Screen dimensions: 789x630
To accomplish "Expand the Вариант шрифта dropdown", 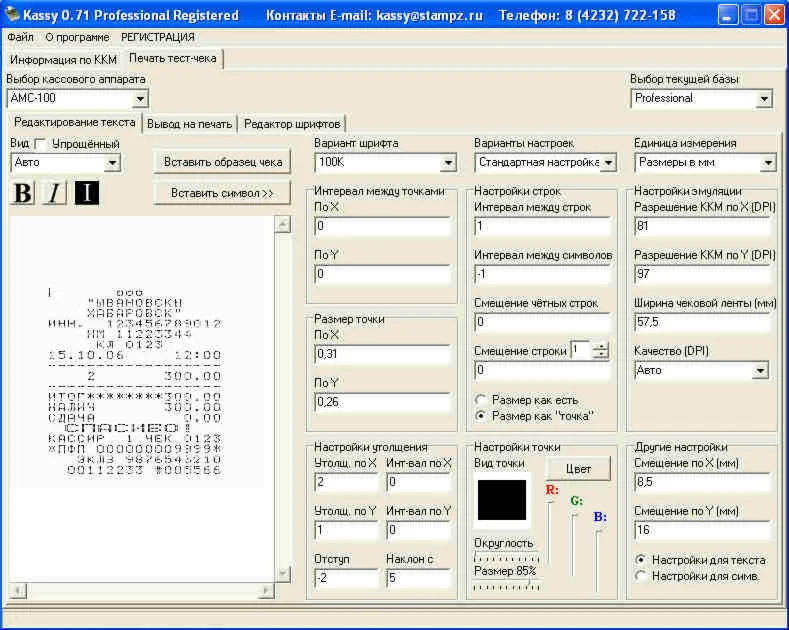I will click(x=447, y=162).
